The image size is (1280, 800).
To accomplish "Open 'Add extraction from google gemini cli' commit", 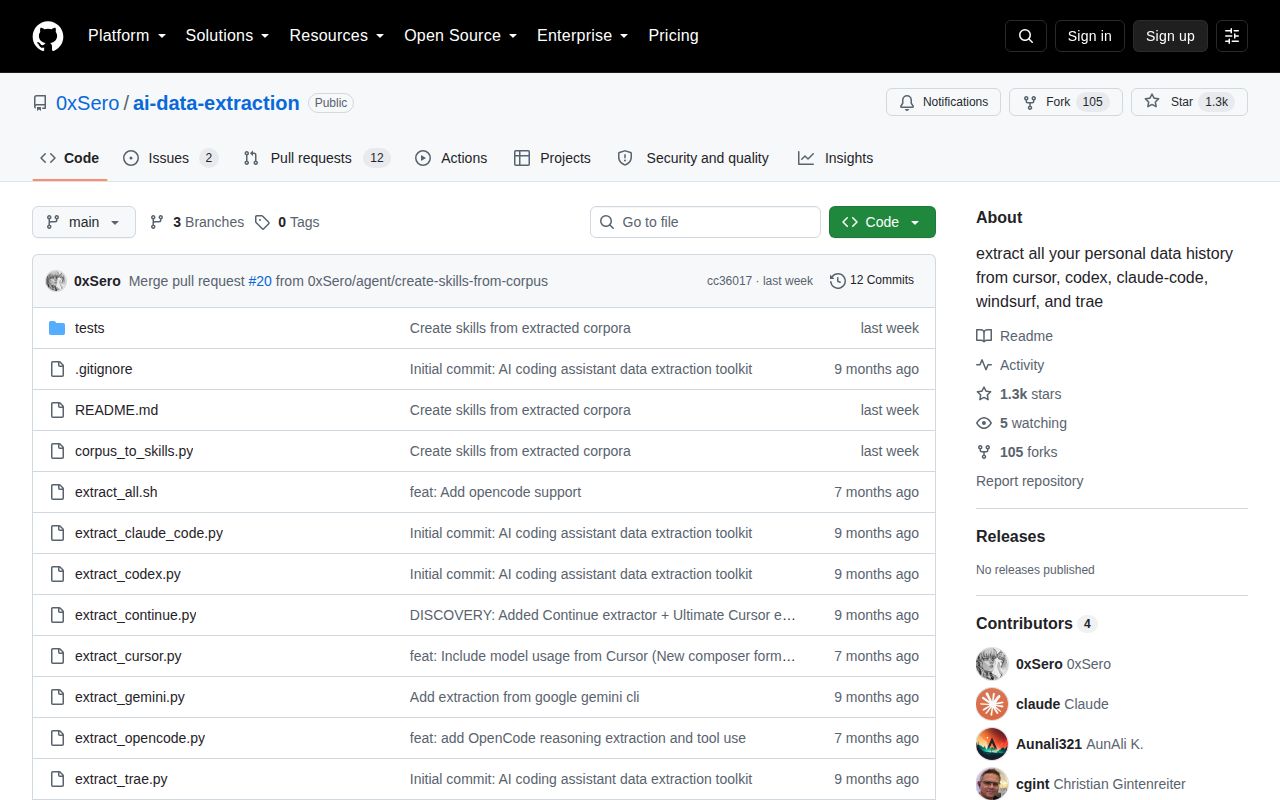I will pos(524,697).
